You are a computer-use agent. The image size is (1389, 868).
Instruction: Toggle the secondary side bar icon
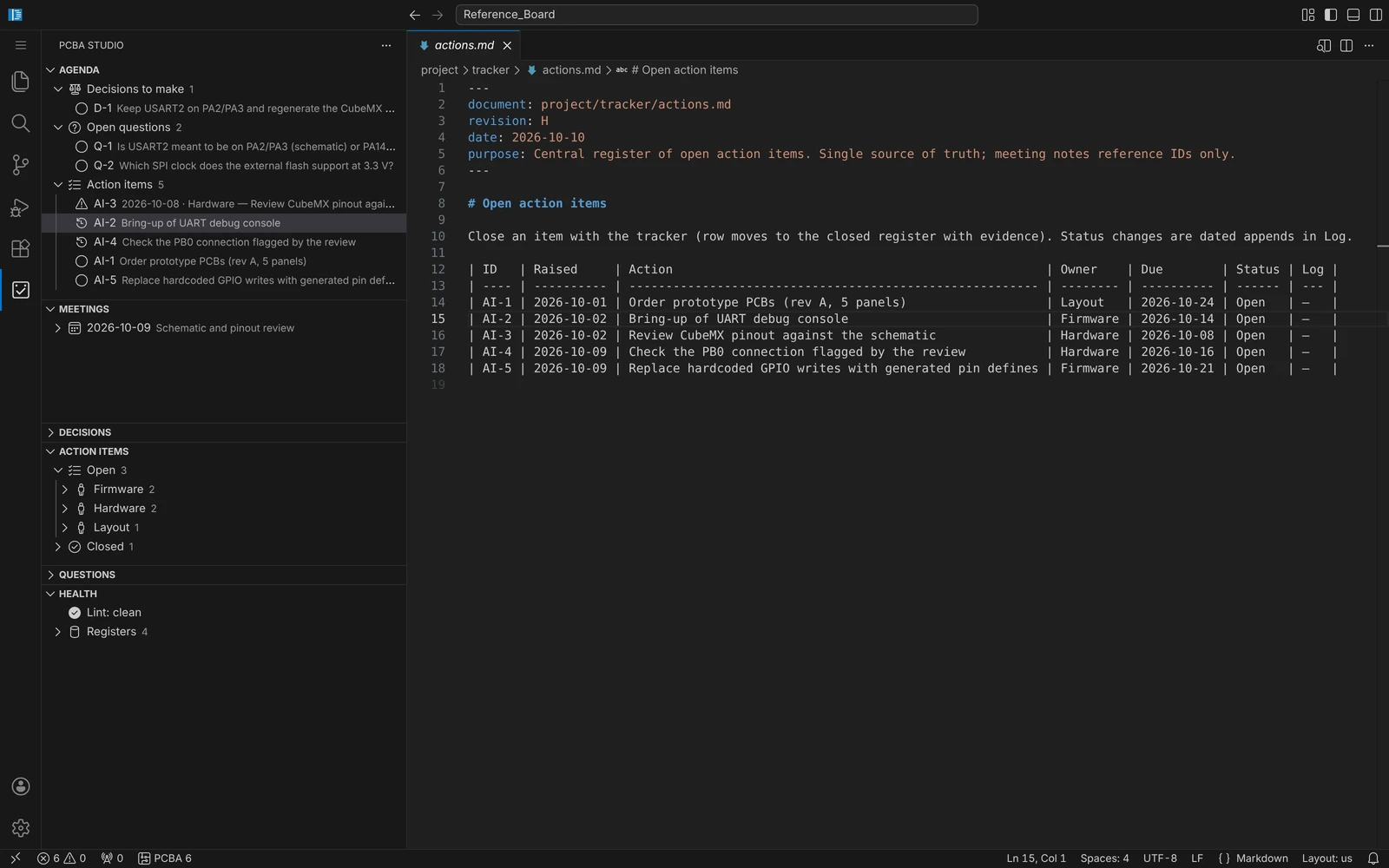tap(1376, 15)
